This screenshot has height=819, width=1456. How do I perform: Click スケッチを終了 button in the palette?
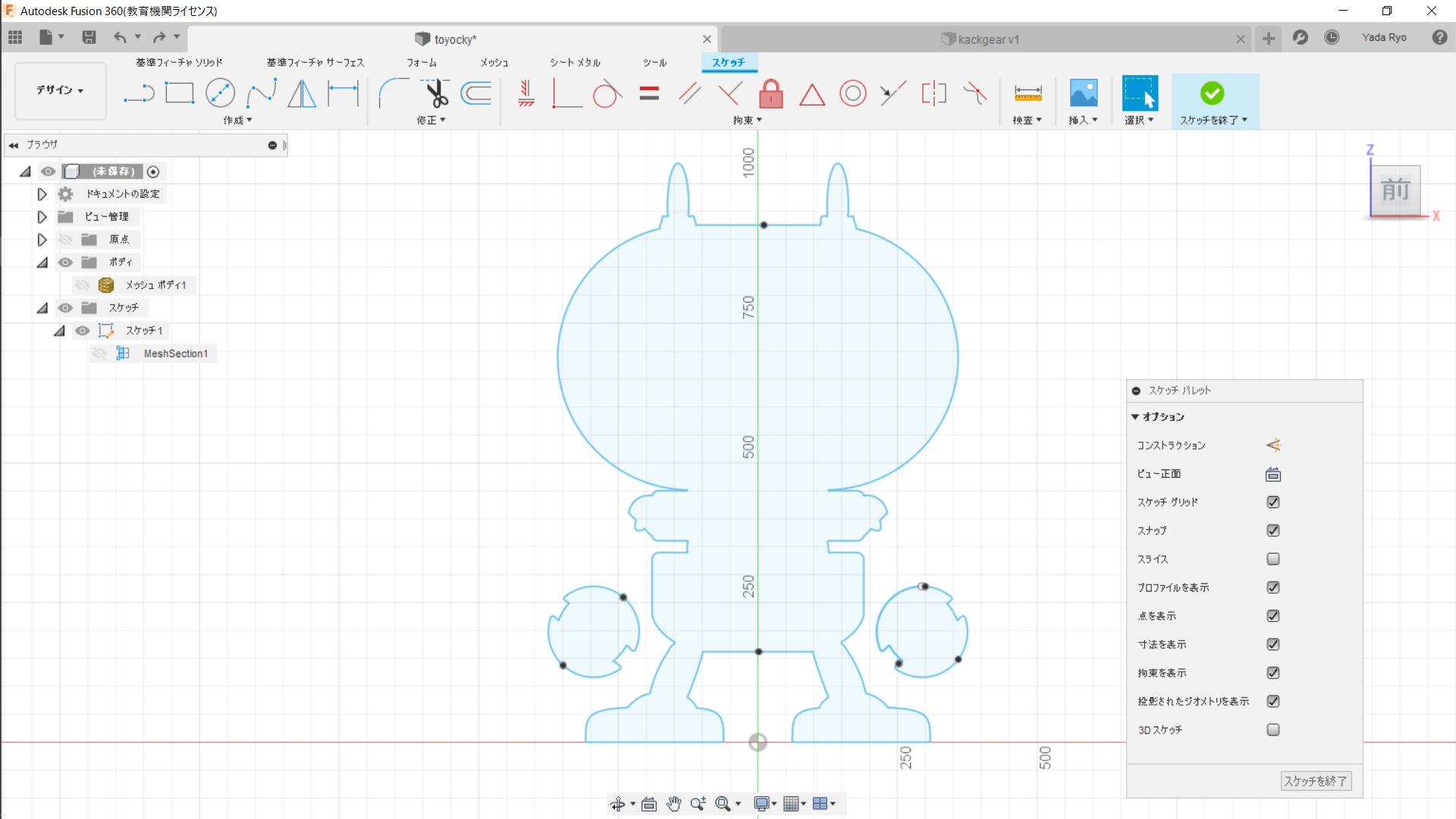pos(1315,781)
